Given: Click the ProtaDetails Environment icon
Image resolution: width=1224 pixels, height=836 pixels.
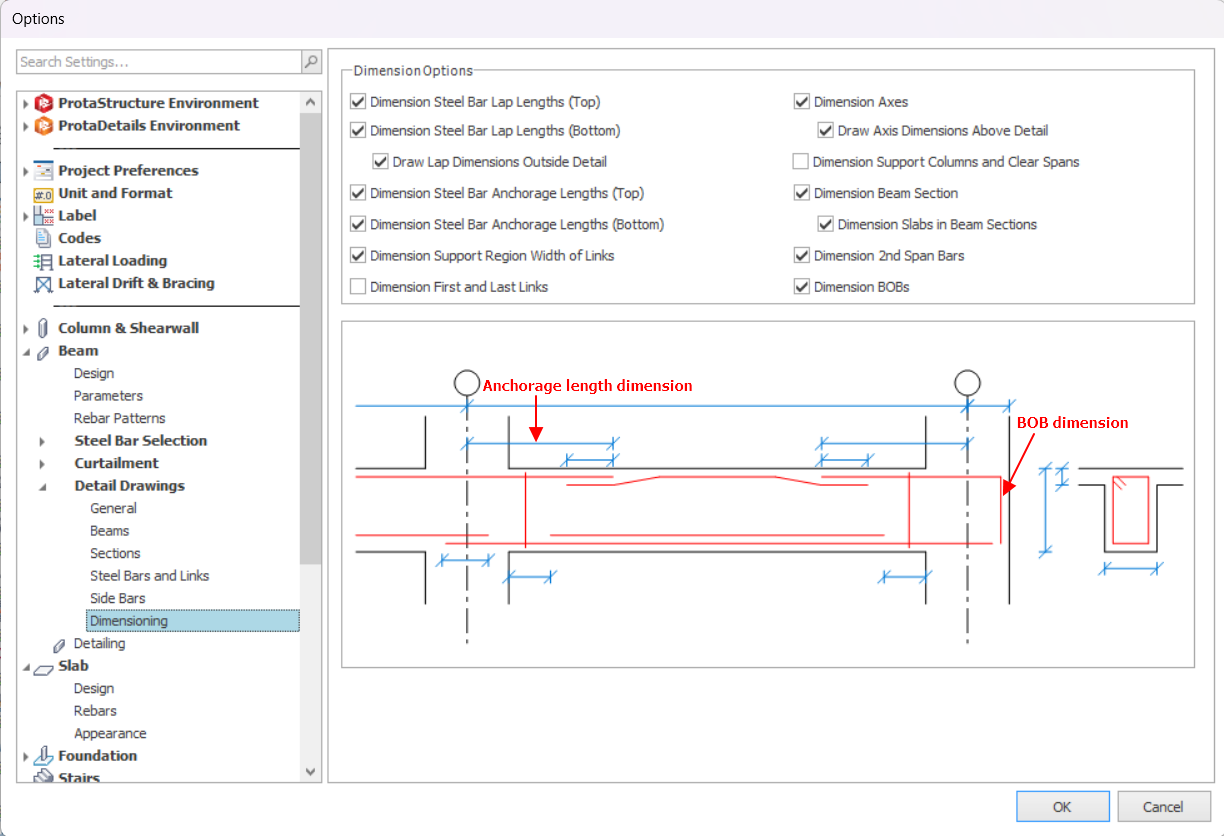Looking at the screenshot, I should 43,126.
